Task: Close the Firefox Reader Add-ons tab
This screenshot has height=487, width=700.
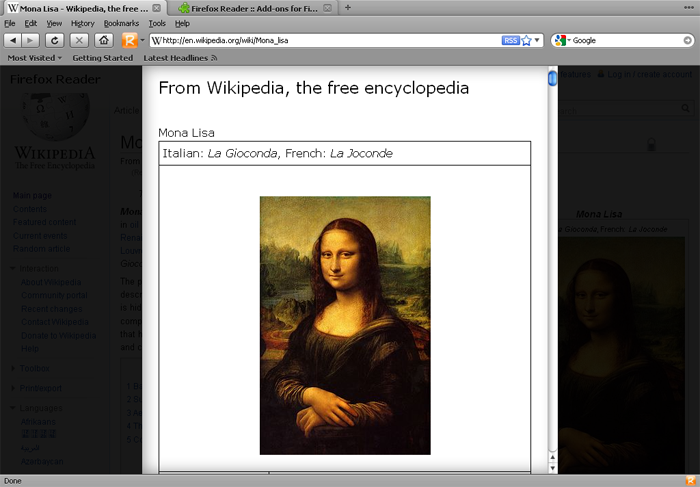Action: point(327,8)
